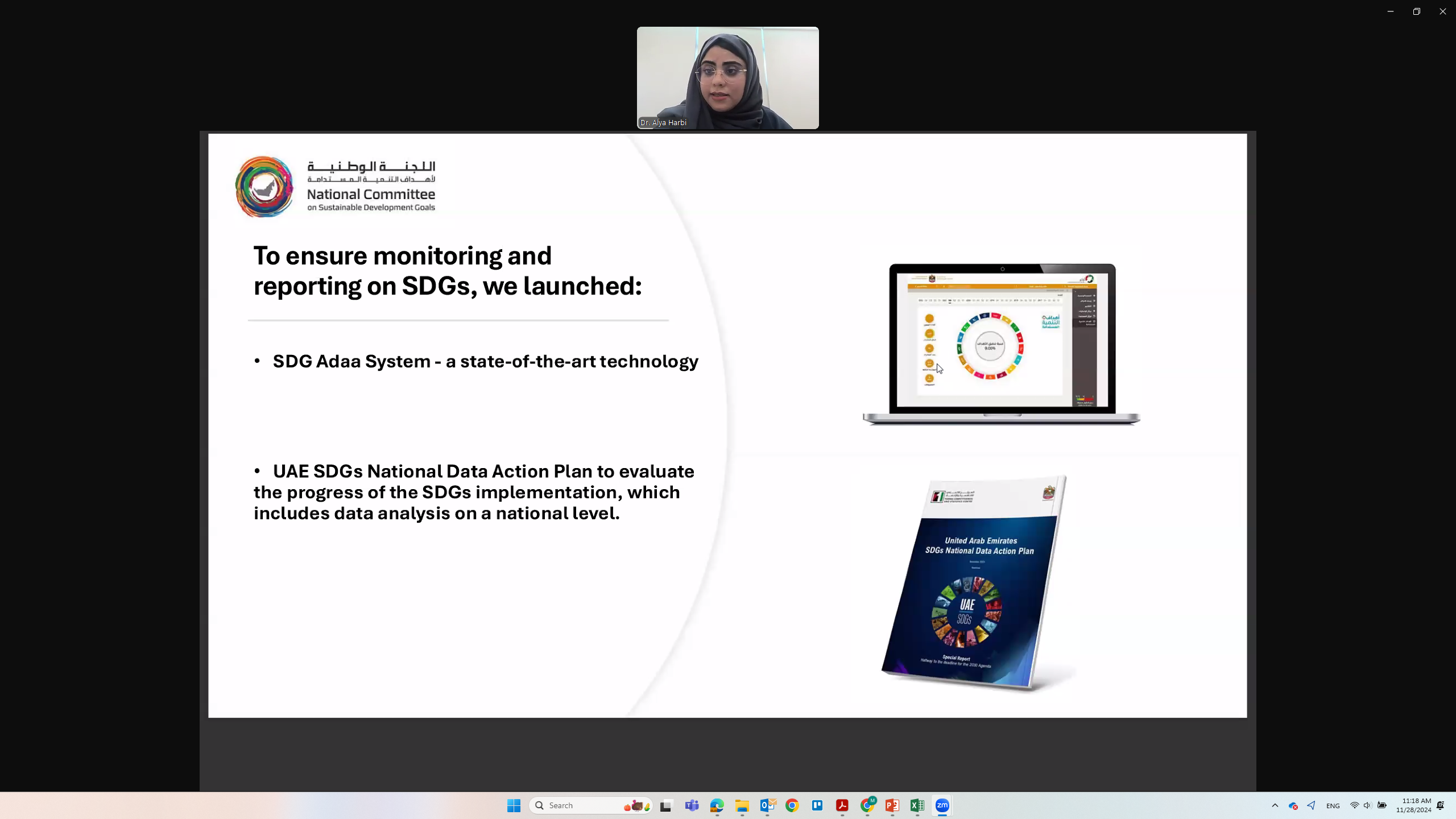The width and height of the screenshot is (1456, 819).
Task: Open Trello from taskbar
Action: tap(817, 805)
